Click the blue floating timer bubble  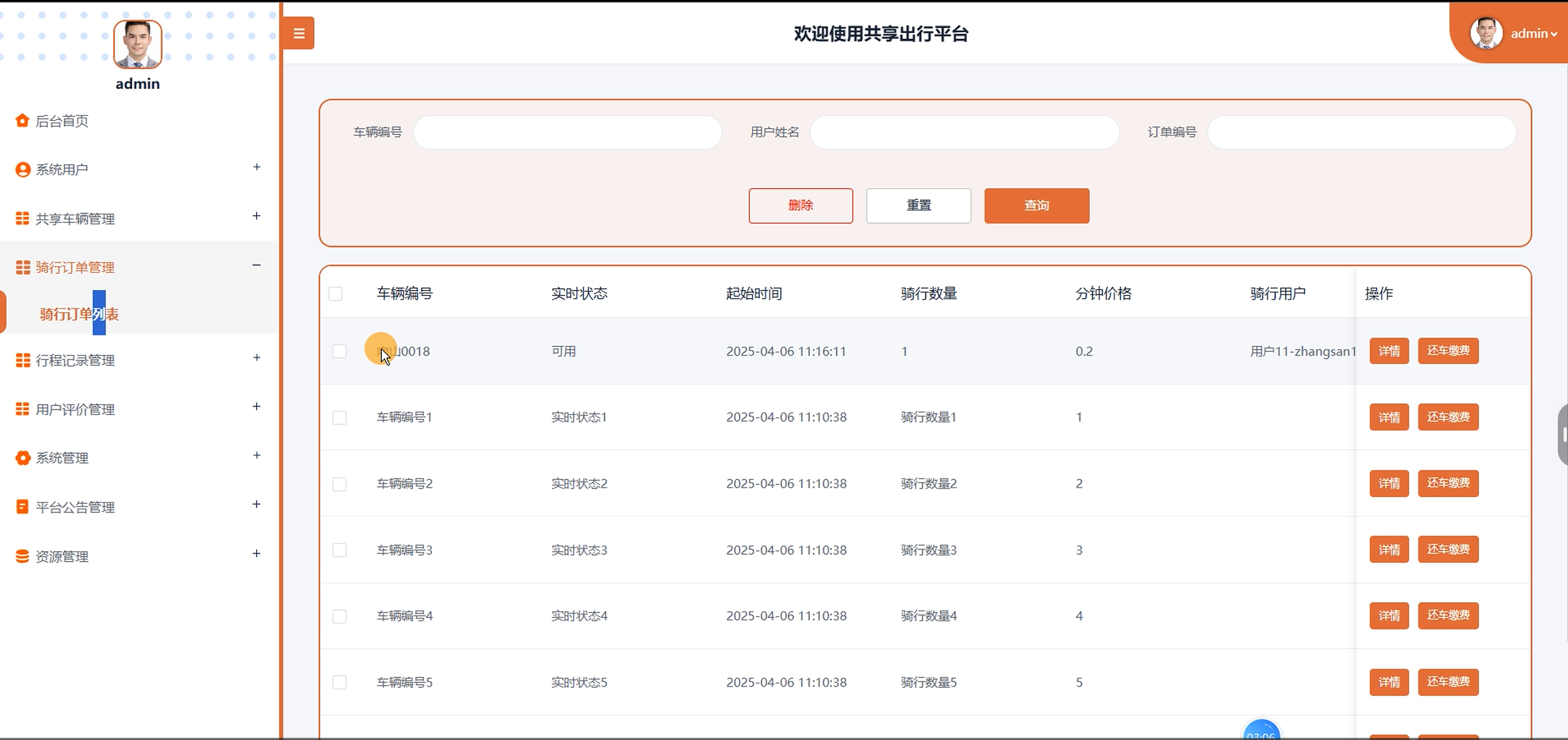tap(1261, 731)
